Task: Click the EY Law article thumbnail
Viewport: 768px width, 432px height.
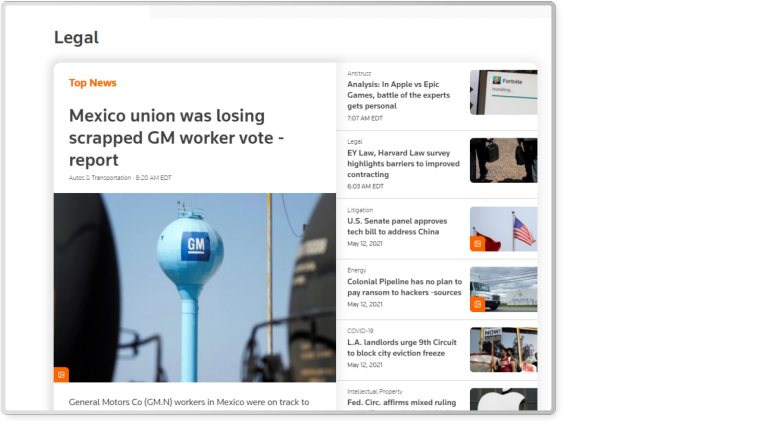Action: [503, 160]
